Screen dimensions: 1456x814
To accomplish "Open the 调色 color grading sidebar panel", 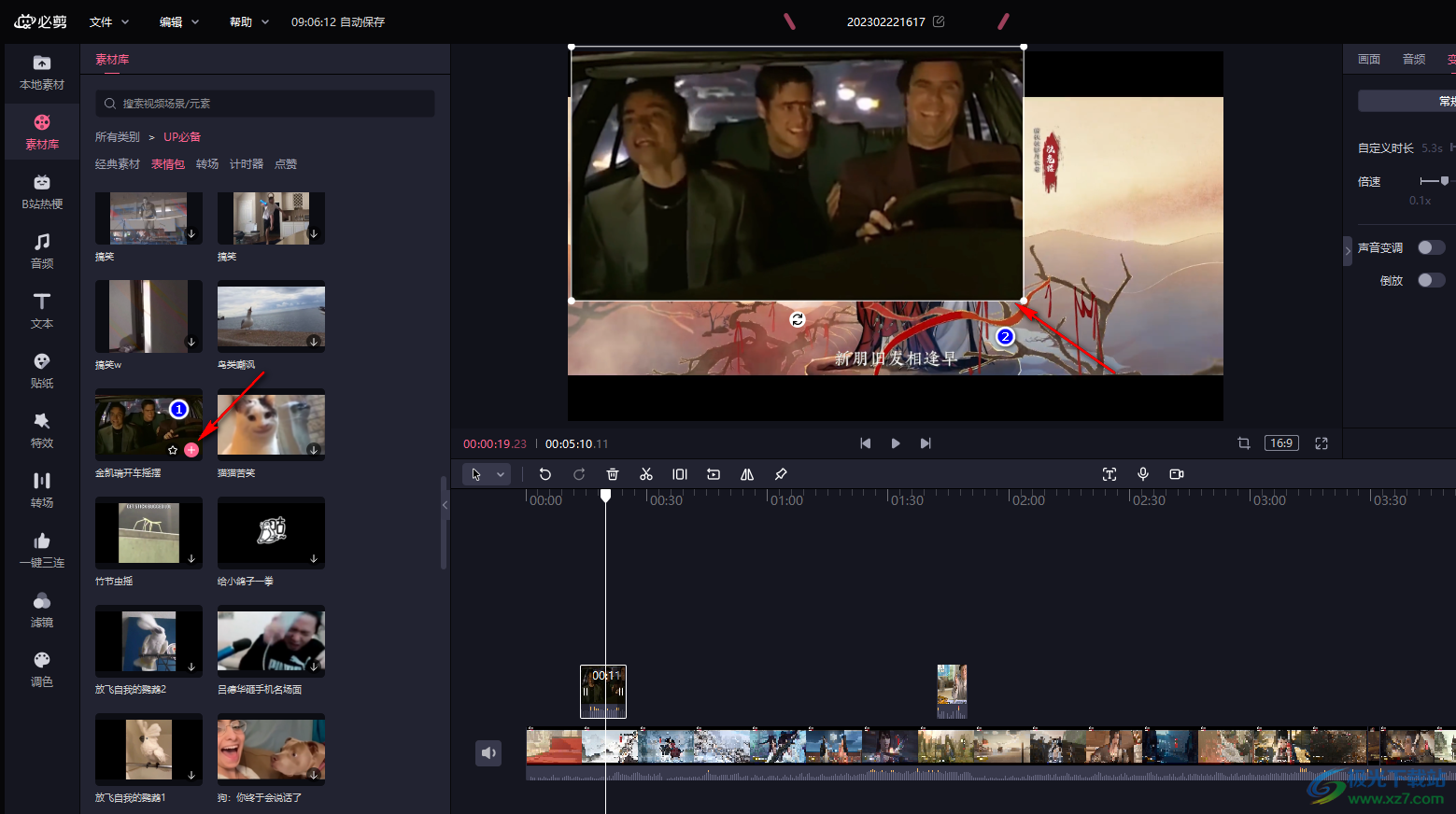I will click(x=42, y=670).
